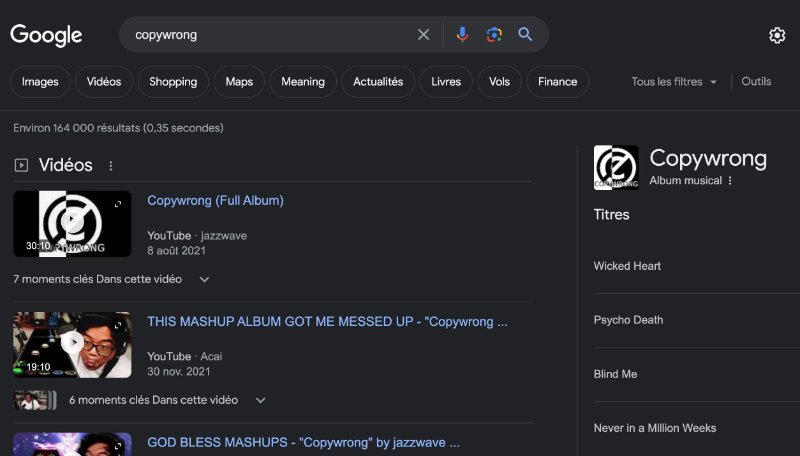Screen dimensions: 800x456
Task: Switch to the Maps filter
Action: coord(239,82)
